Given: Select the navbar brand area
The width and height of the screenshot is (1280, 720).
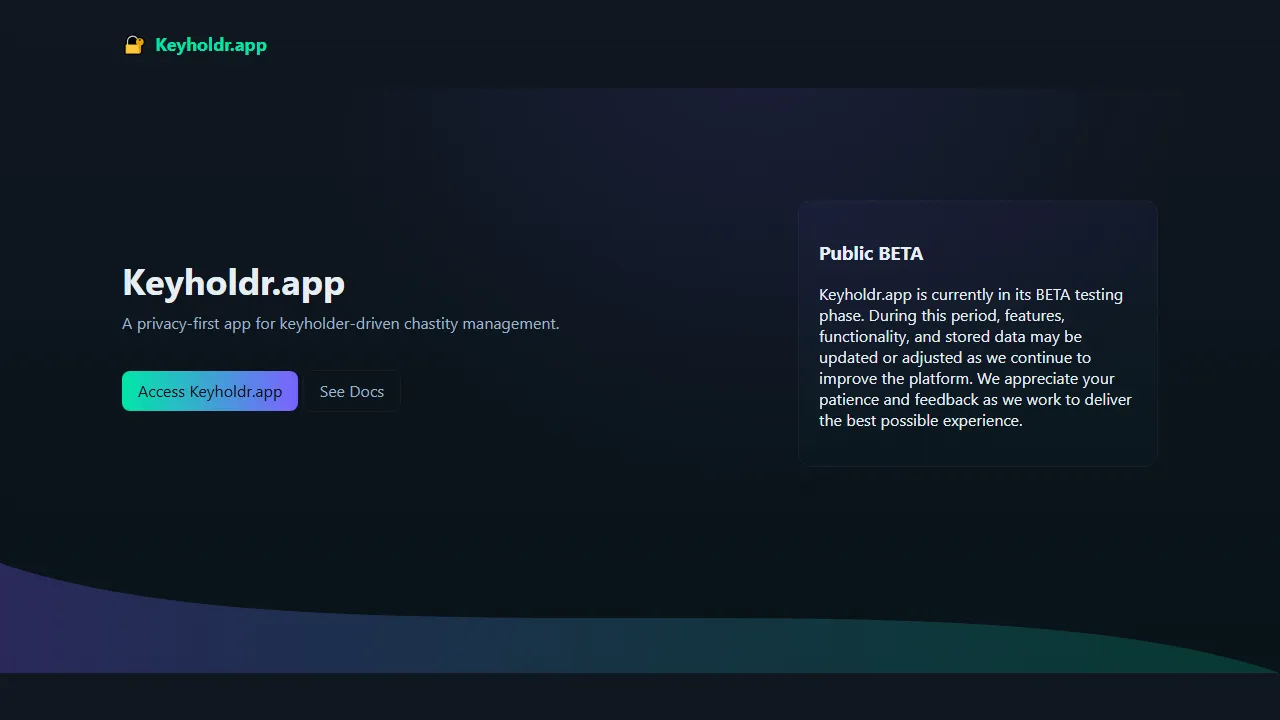Looking at the screenshot, I should pos(195,44).
